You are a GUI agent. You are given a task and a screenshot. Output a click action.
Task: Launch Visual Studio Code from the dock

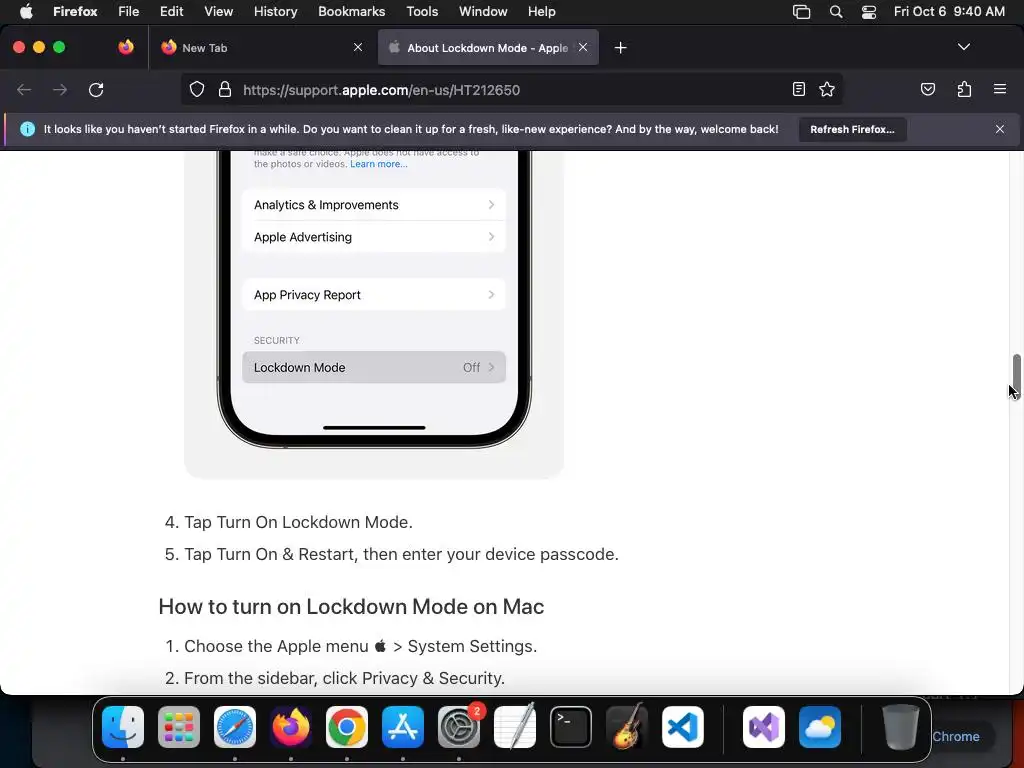pos(683,727)
